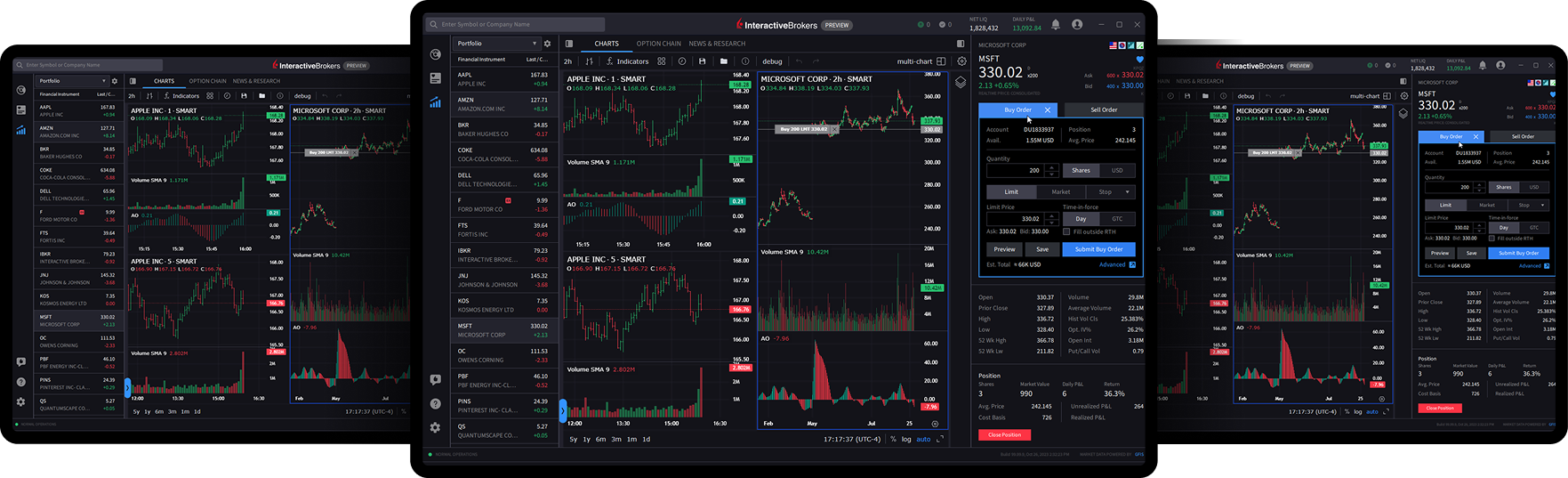Favorite MSFT with the heart icon

coord(1139,60)
